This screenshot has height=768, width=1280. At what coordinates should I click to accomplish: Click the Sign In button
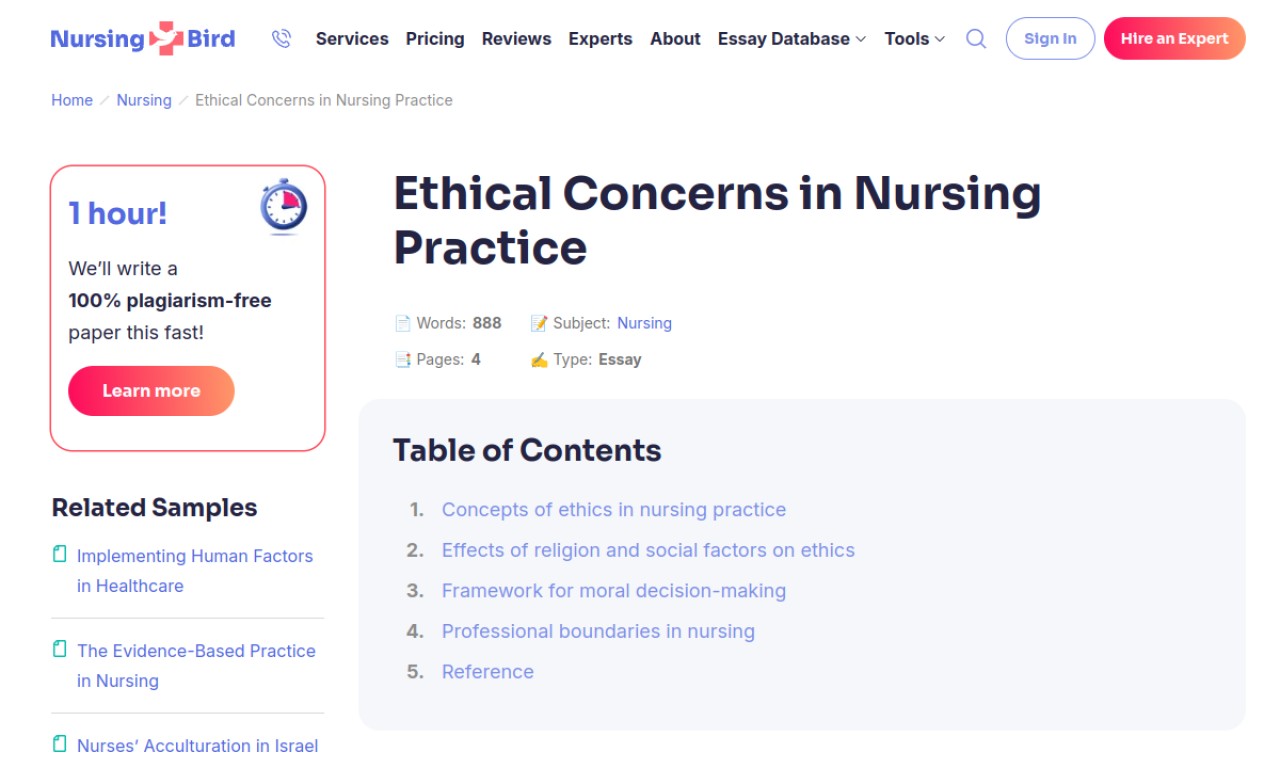tap(1050, 39)
